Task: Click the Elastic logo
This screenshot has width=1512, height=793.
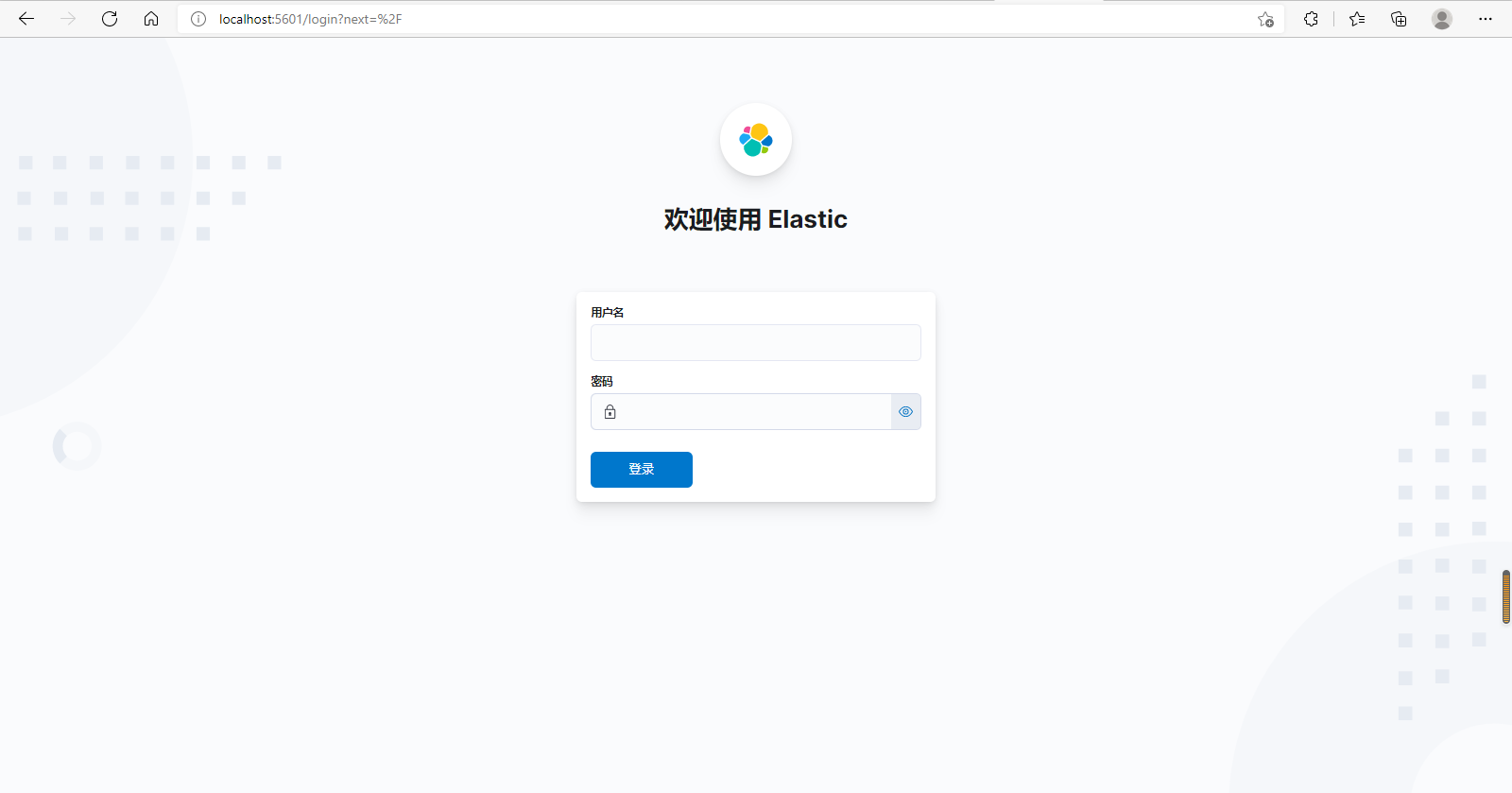Action: (756, 140)
